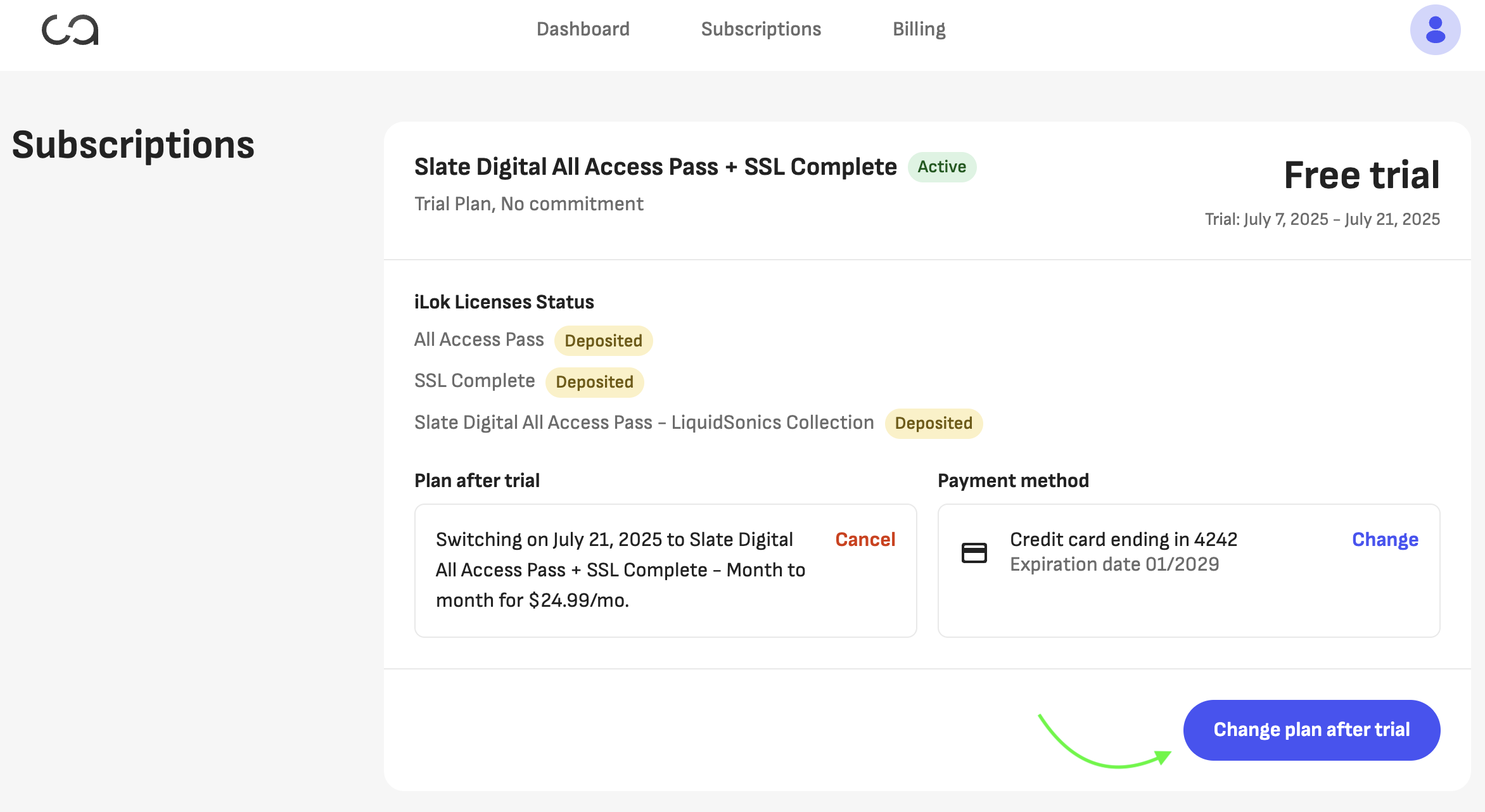Click the SSL Complete Deposited badge
Viewport: 1485px width, 812px height.
click(x=594, y=382)
